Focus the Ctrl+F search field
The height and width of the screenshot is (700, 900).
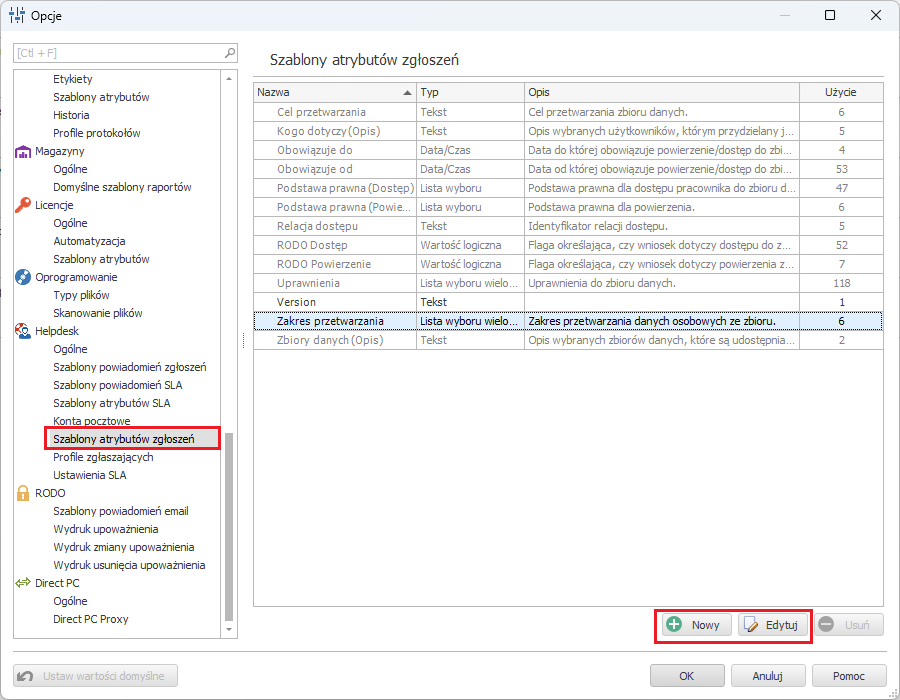click(118, 52)
